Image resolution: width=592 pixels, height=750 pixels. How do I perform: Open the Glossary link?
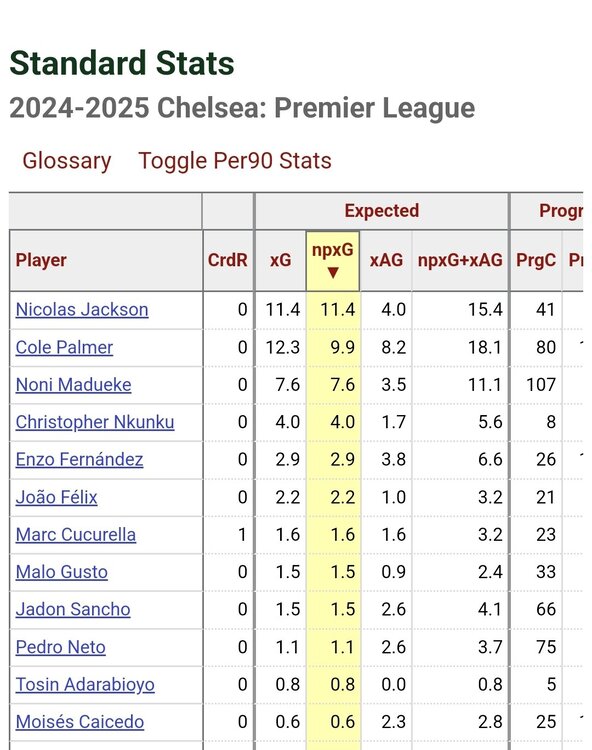pos(66,161)
